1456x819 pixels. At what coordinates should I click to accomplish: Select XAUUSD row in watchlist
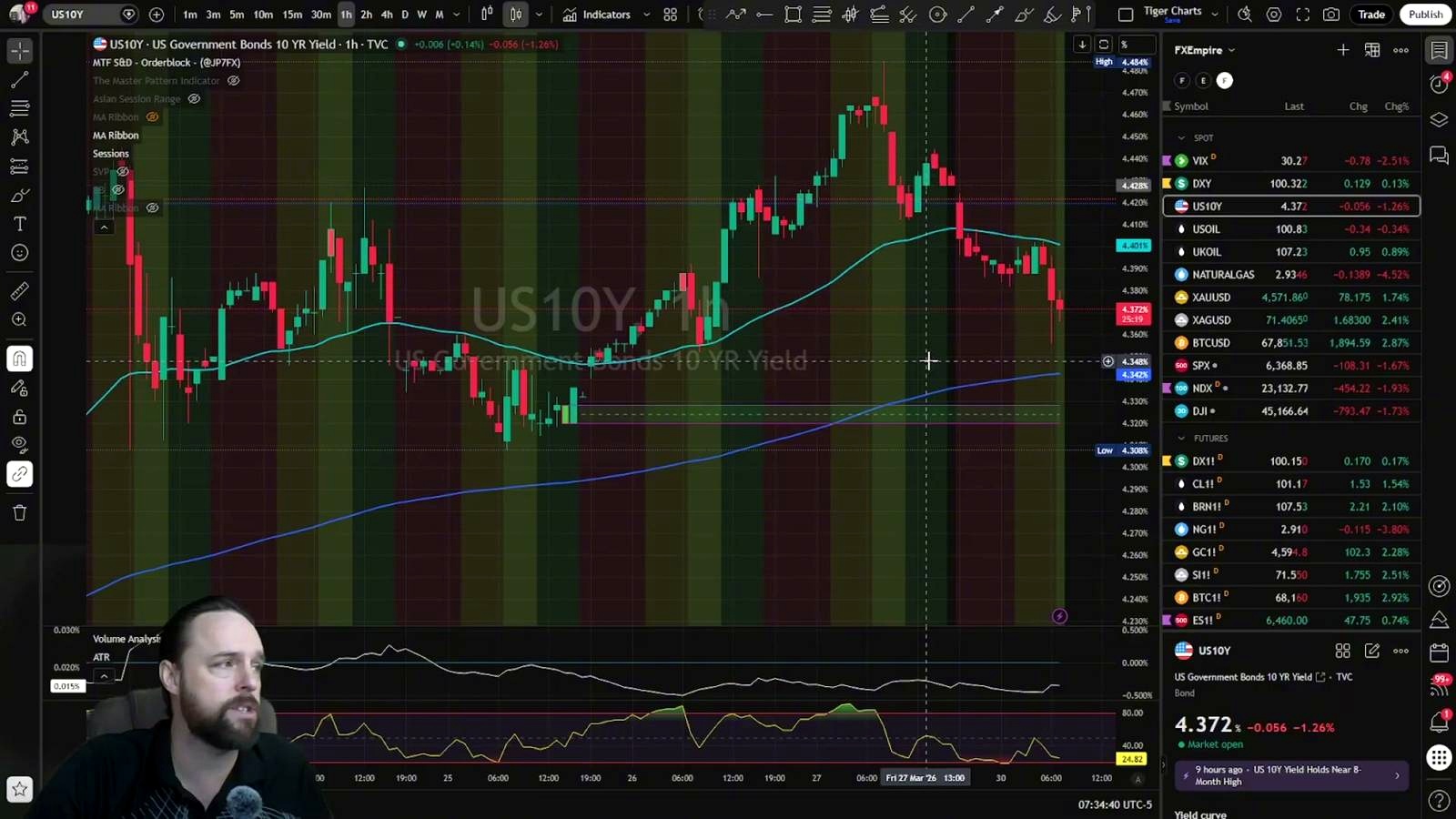pyautogui.click(x=1291, y=298)
